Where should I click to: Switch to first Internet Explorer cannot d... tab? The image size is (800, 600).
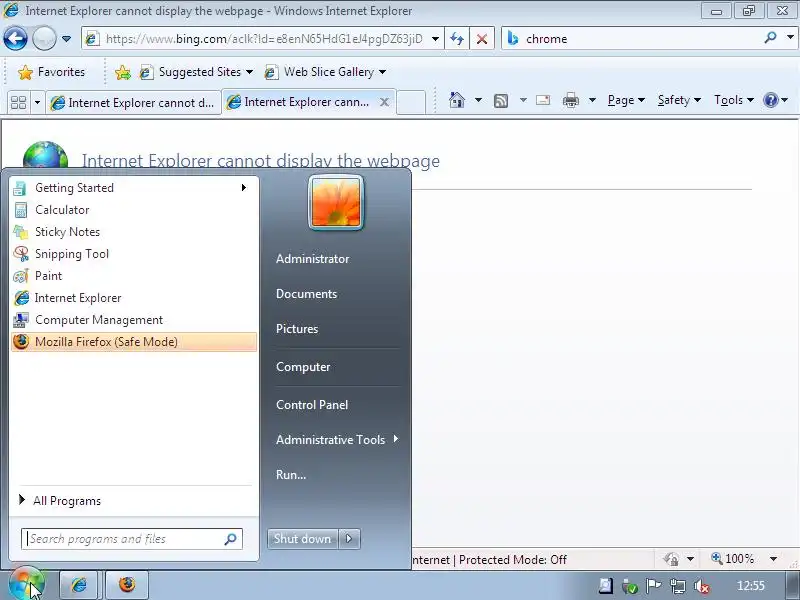(133, 103)
